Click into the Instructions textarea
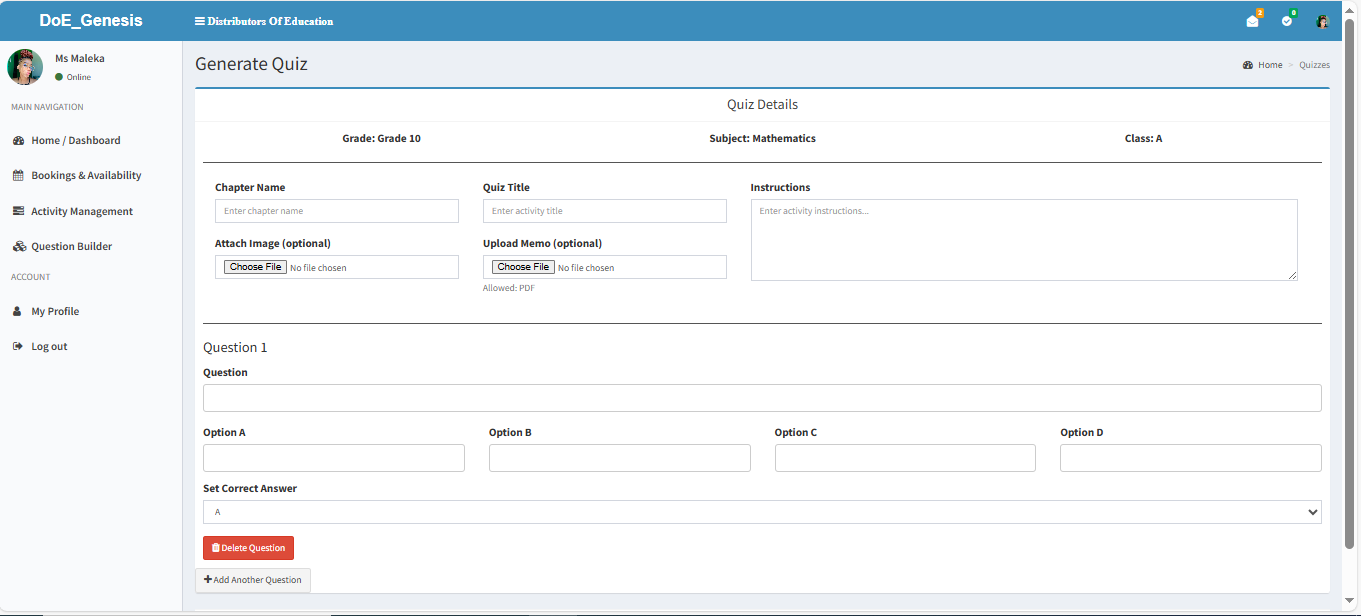Screen dimensions: 1361x616 point(1023,240)
